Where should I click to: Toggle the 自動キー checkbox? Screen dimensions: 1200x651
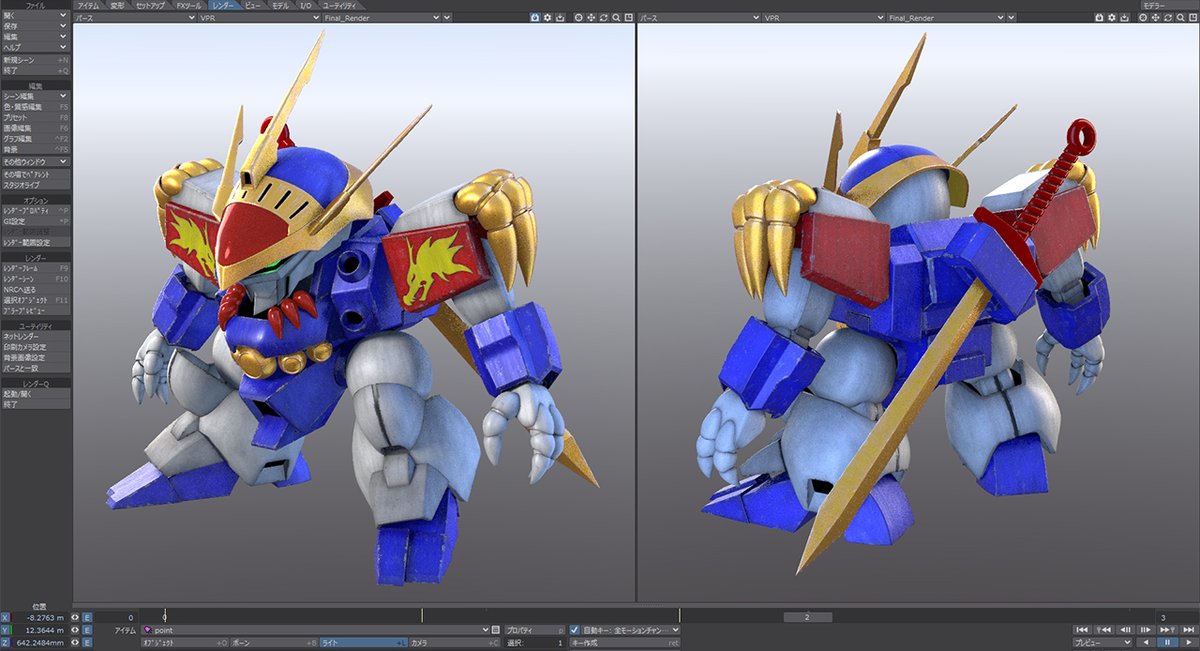coord(574,630)
